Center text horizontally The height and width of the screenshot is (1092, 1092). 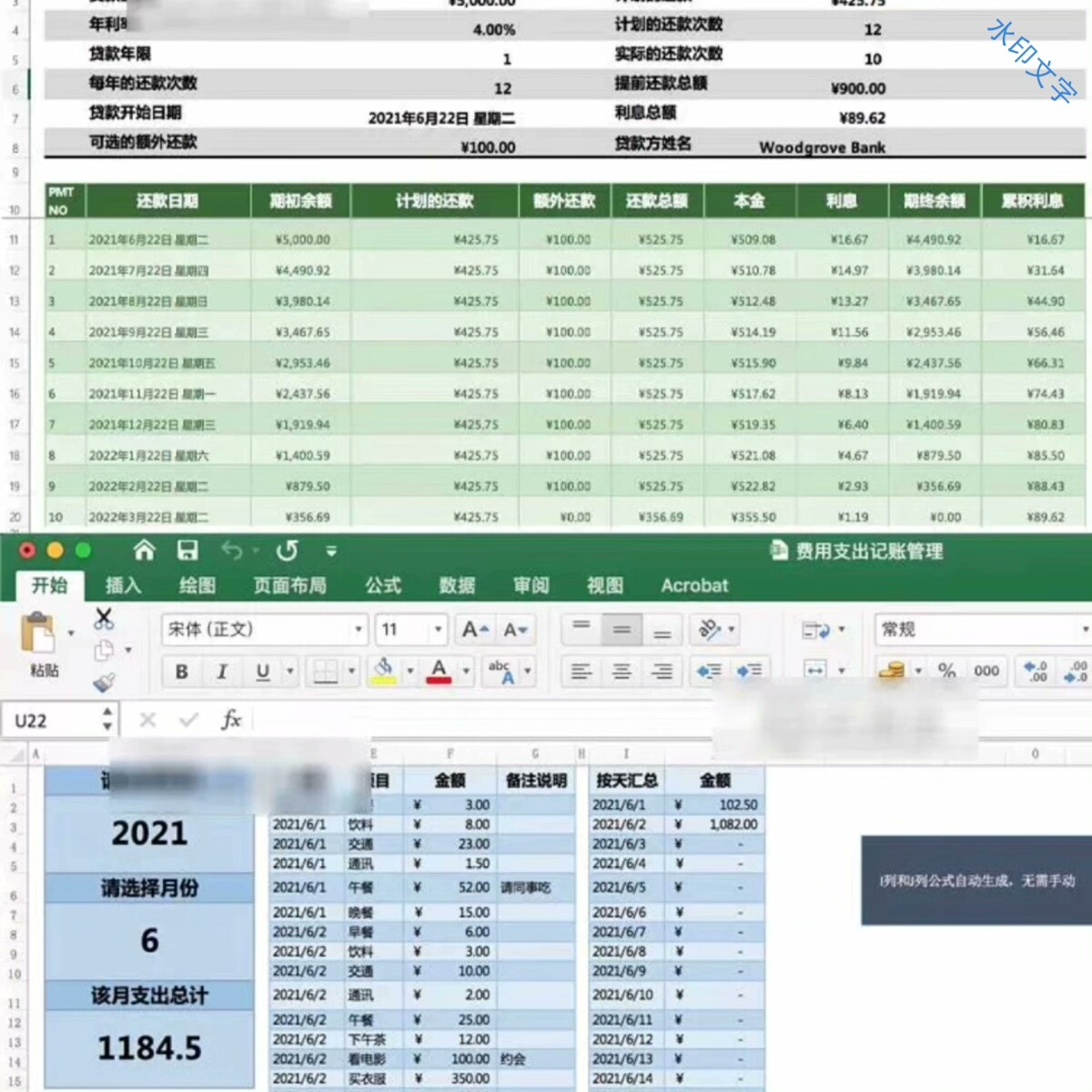pyautogui.click(x=622, y=672)
